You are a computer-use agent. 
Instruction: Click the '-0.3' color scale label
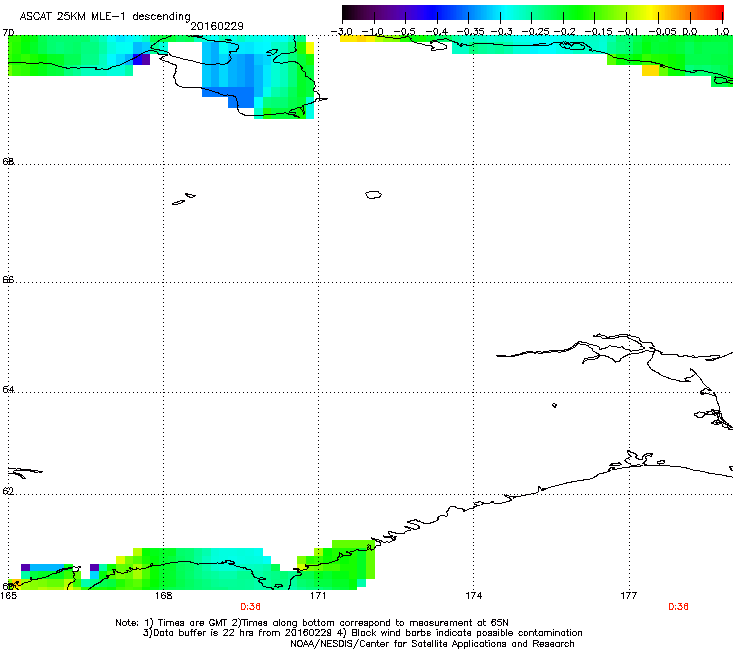pos(502,32)
